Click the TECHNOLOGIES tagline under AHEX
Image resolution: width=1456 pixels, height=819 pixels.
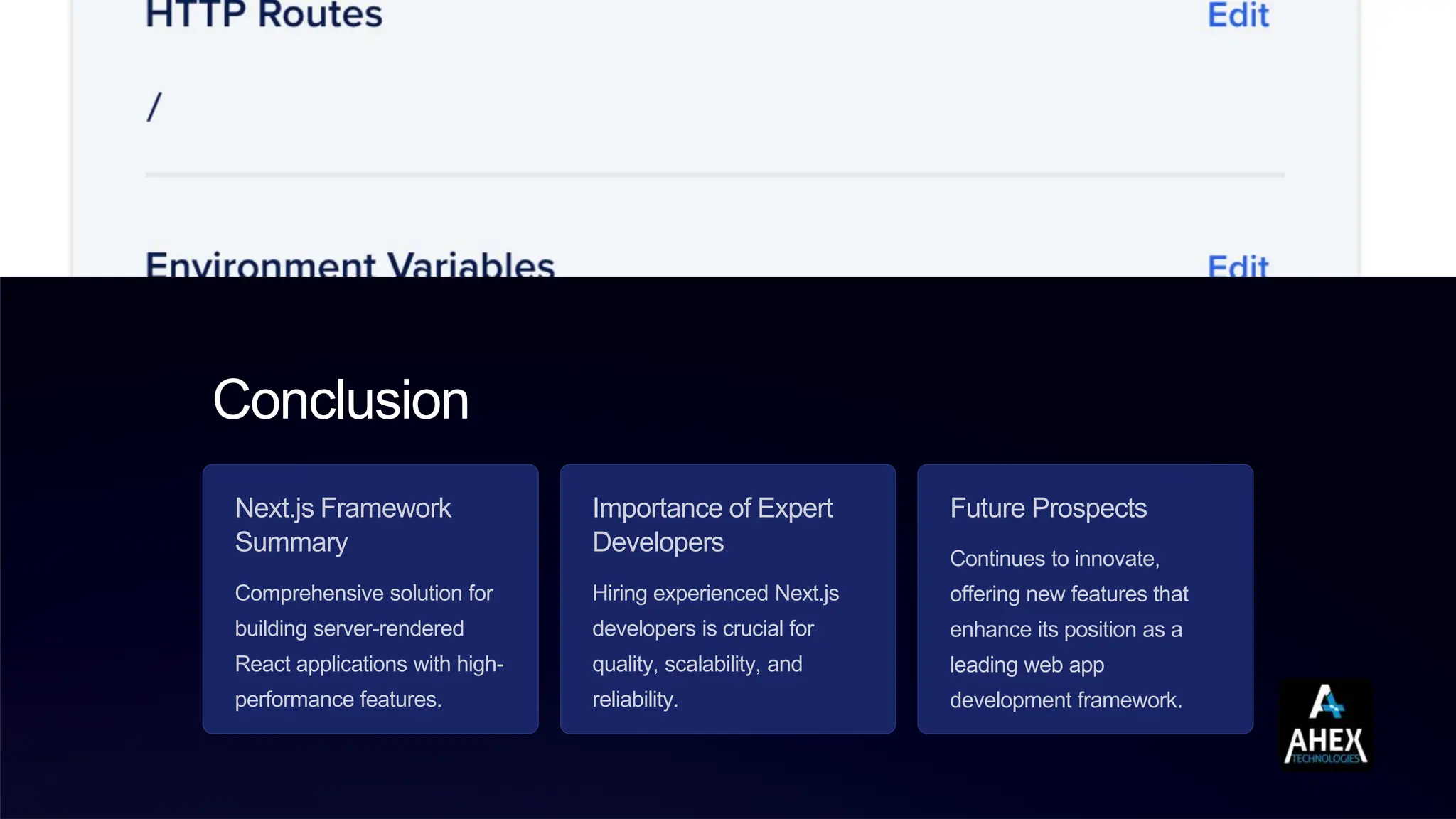click(1326, 759)
